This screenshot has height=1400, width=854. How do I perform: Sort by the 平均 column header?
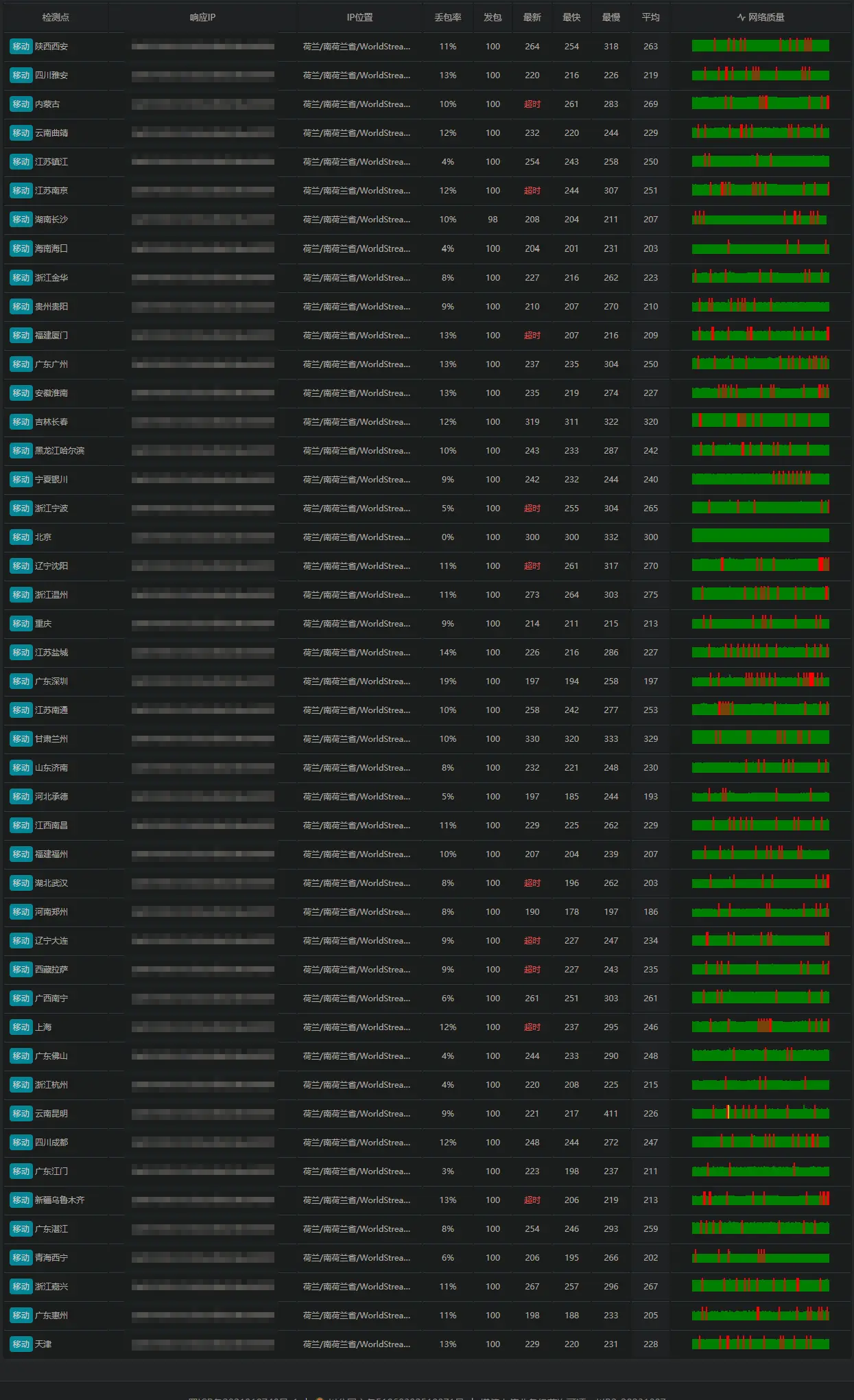point(650,17)
